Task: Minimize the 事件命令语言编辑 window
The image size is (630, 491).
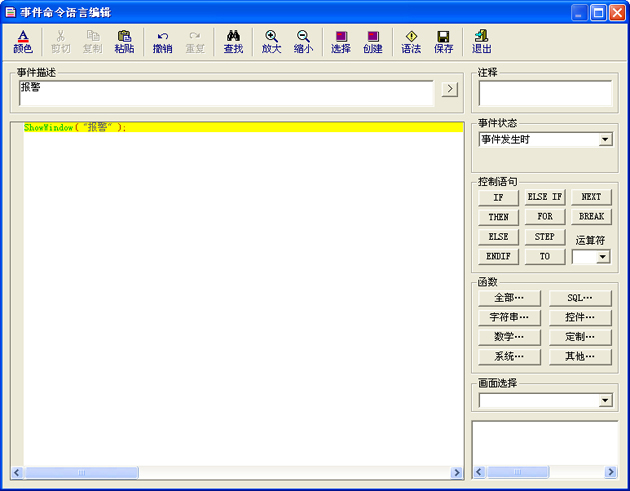Action: pyautogui.click(x=579, y=13)
